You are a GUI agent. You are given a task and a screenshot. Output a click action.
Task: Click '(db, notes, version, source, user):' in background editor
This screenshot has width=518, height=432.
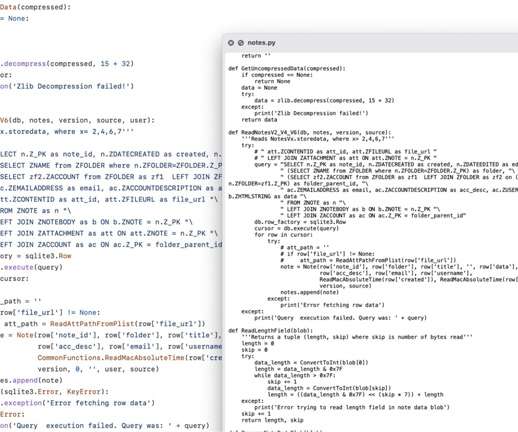(81, 120)
